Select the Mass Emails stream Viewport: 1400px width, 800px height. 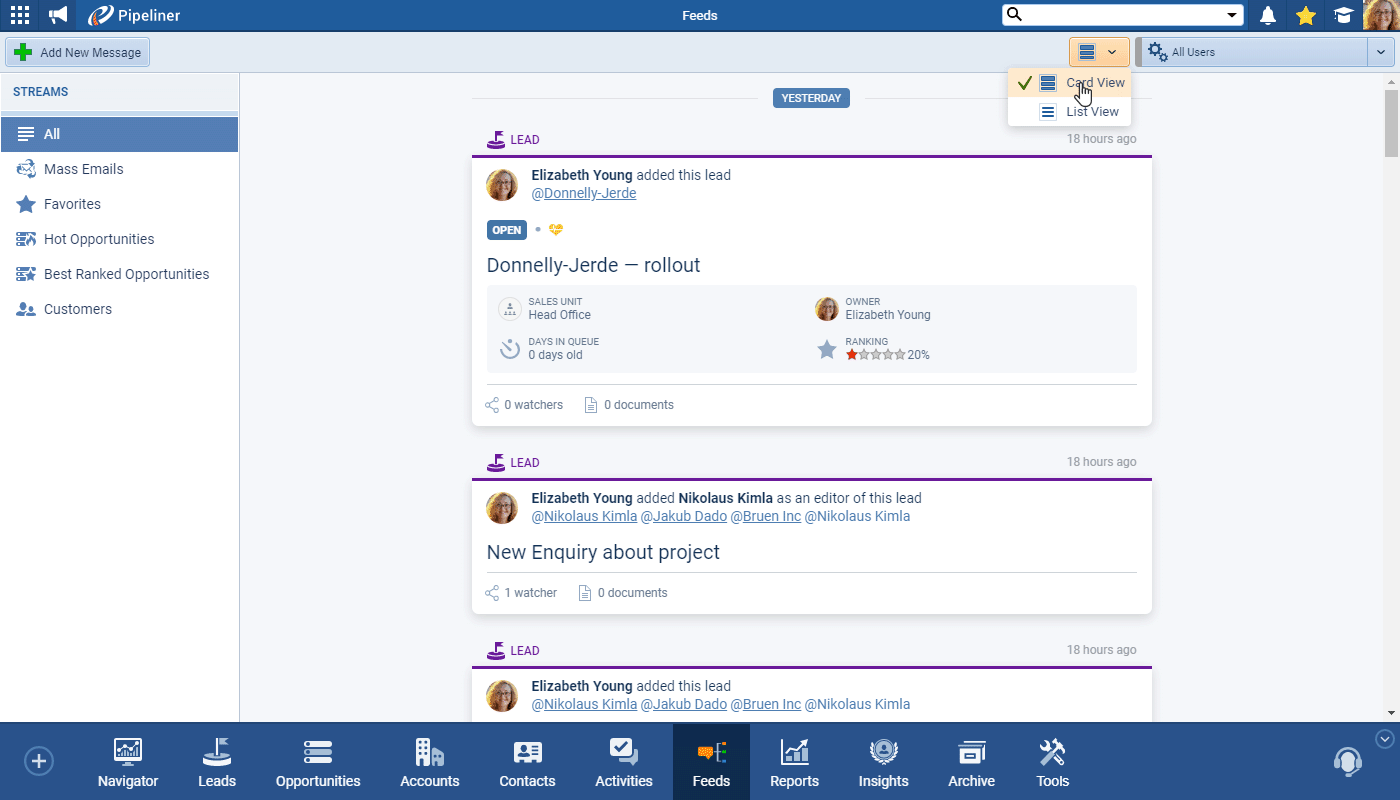(x=83, y=169)
